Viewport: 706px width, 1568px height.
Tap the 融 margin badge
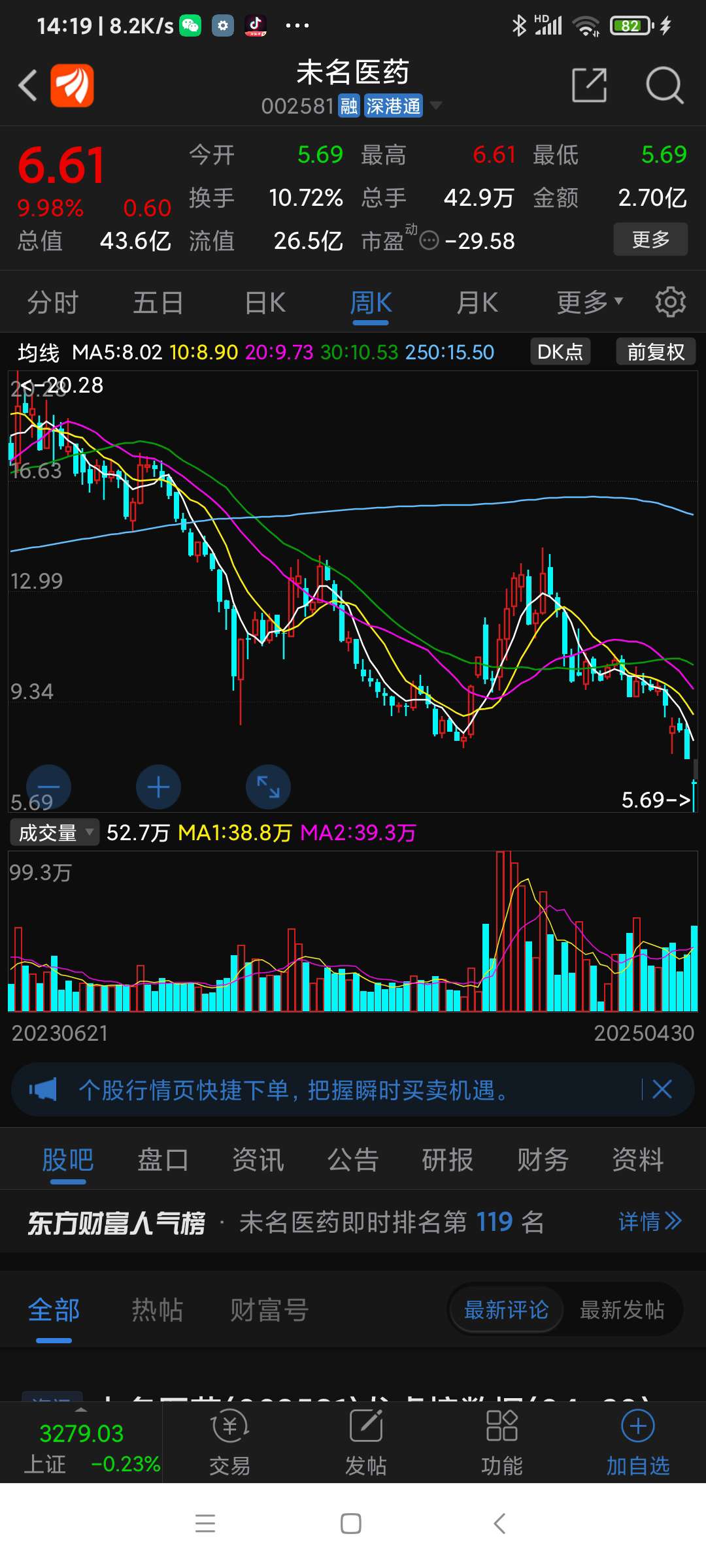pos(349,106)
